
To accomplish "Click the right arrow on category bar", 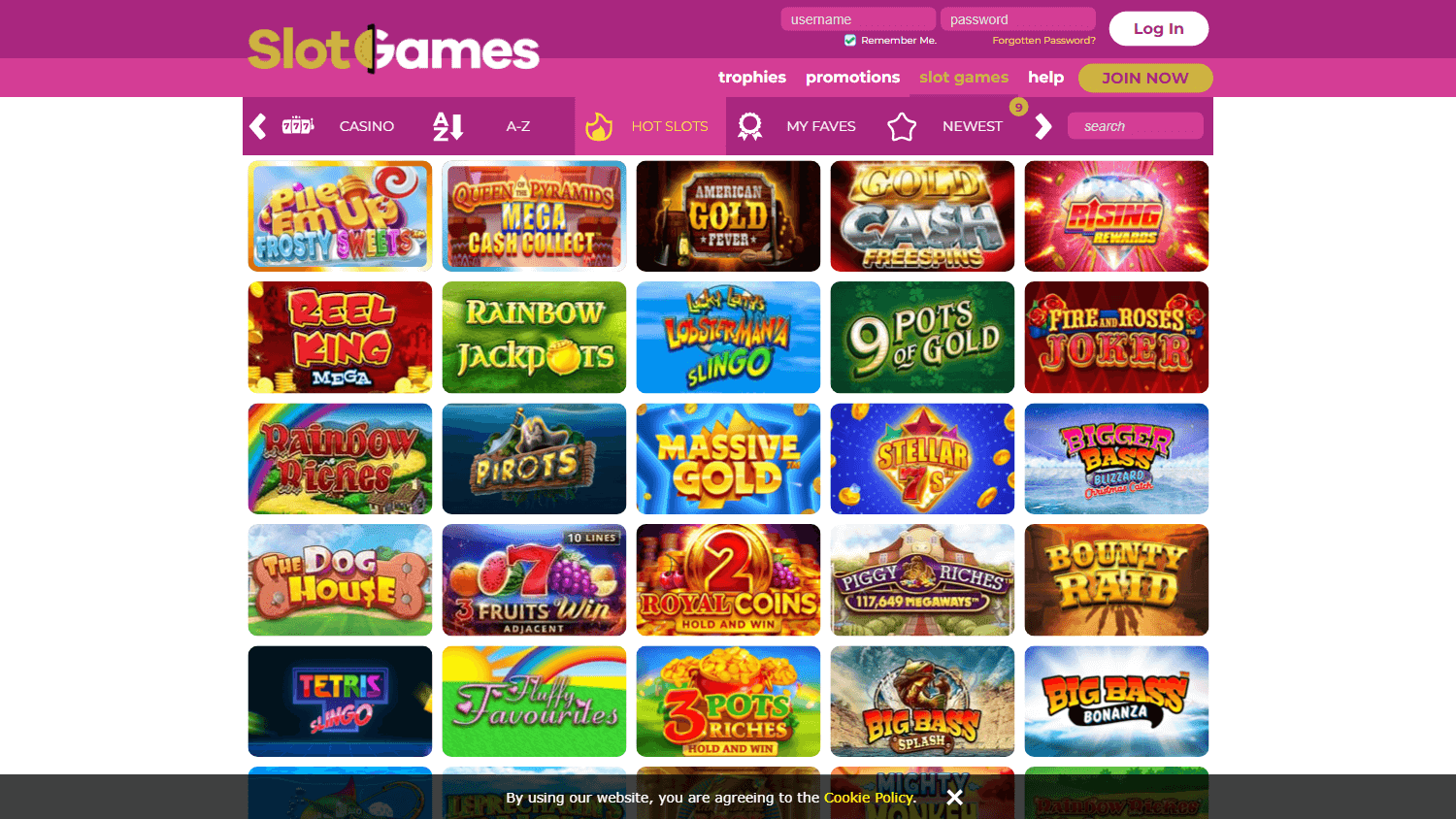I will pyautogui.click(x=1043, y=126).
